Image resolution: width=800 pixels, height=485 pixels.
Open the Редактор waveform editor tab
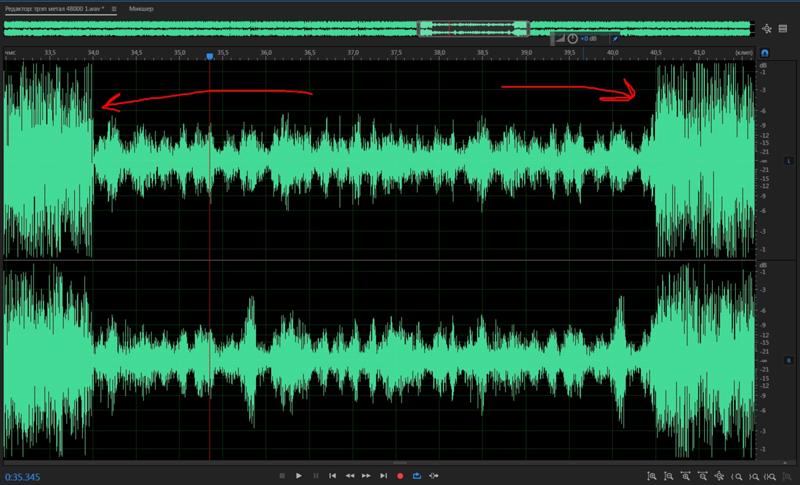pyautogui.click(x=55, y=9)
